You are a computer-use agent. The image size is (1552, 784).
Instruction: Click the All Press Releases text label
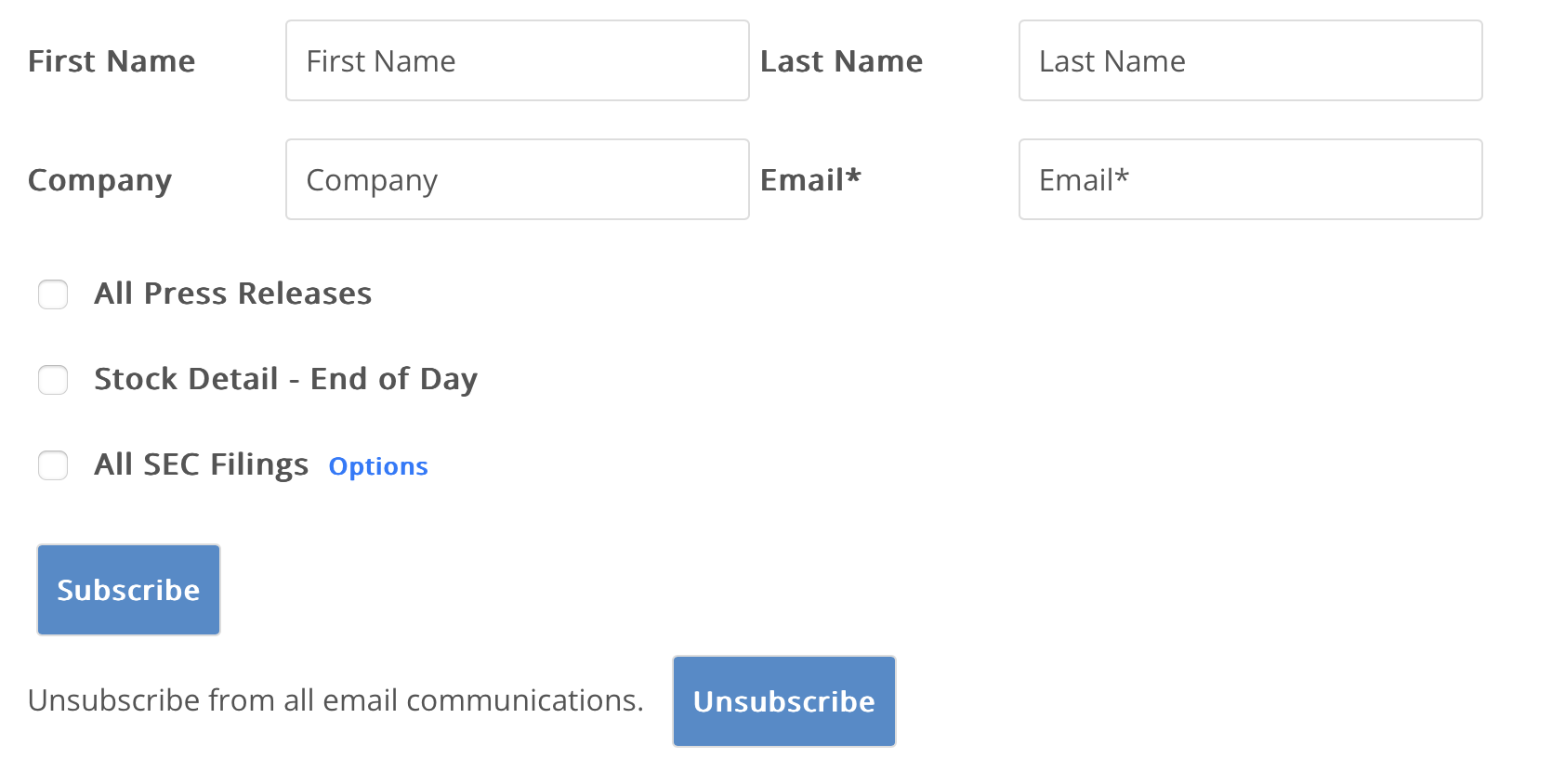[x=232, y=294]
